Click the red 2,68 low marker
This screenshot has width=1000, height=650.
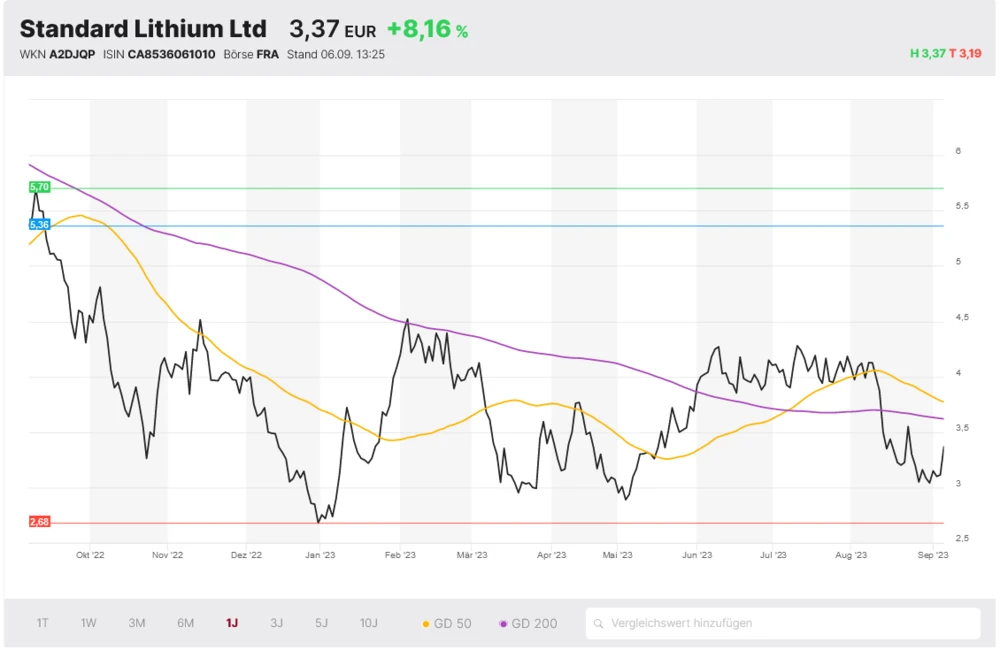click(40, 522)
